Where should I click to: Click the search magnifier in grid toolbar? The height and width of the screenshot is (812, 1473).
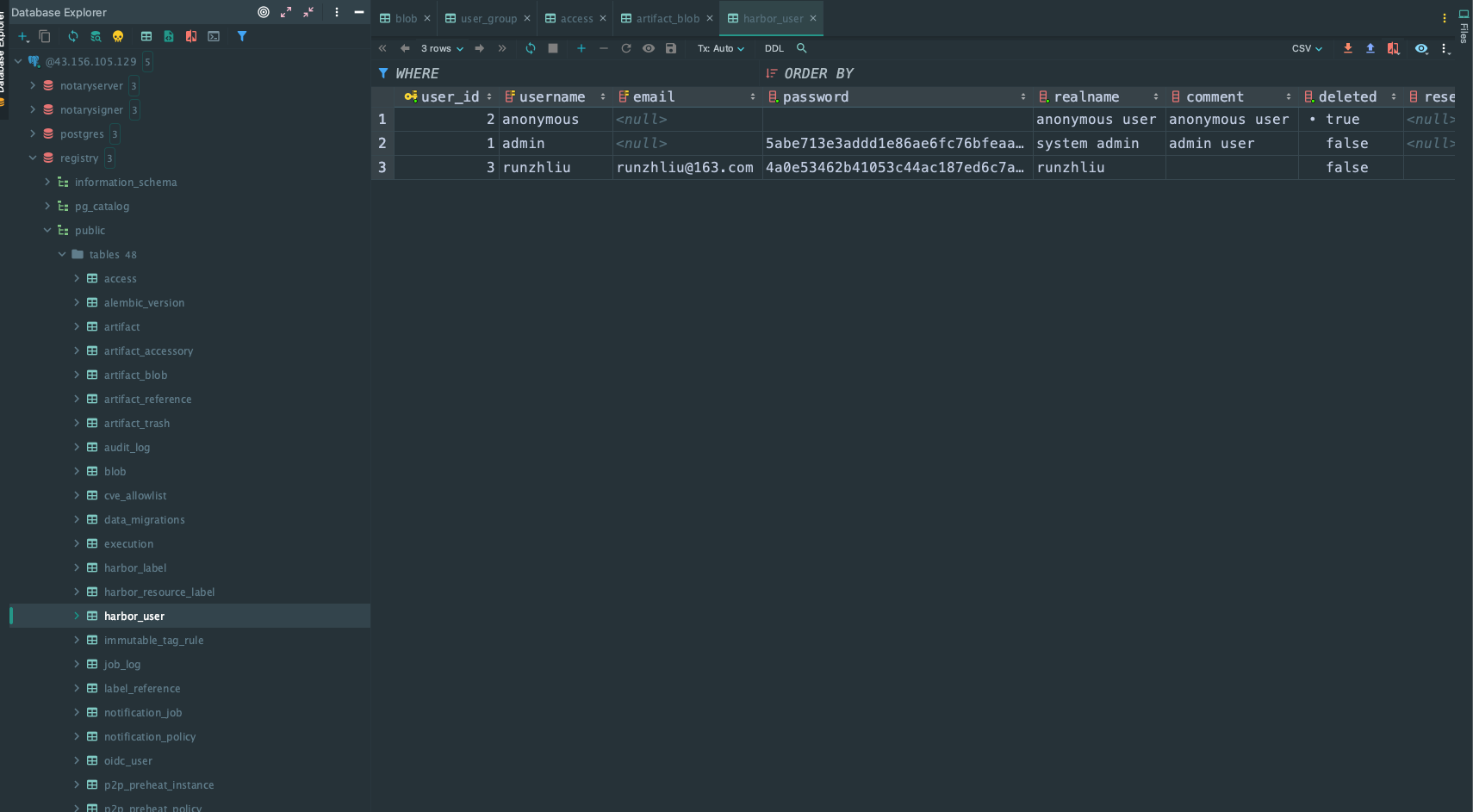pos(802,48)
